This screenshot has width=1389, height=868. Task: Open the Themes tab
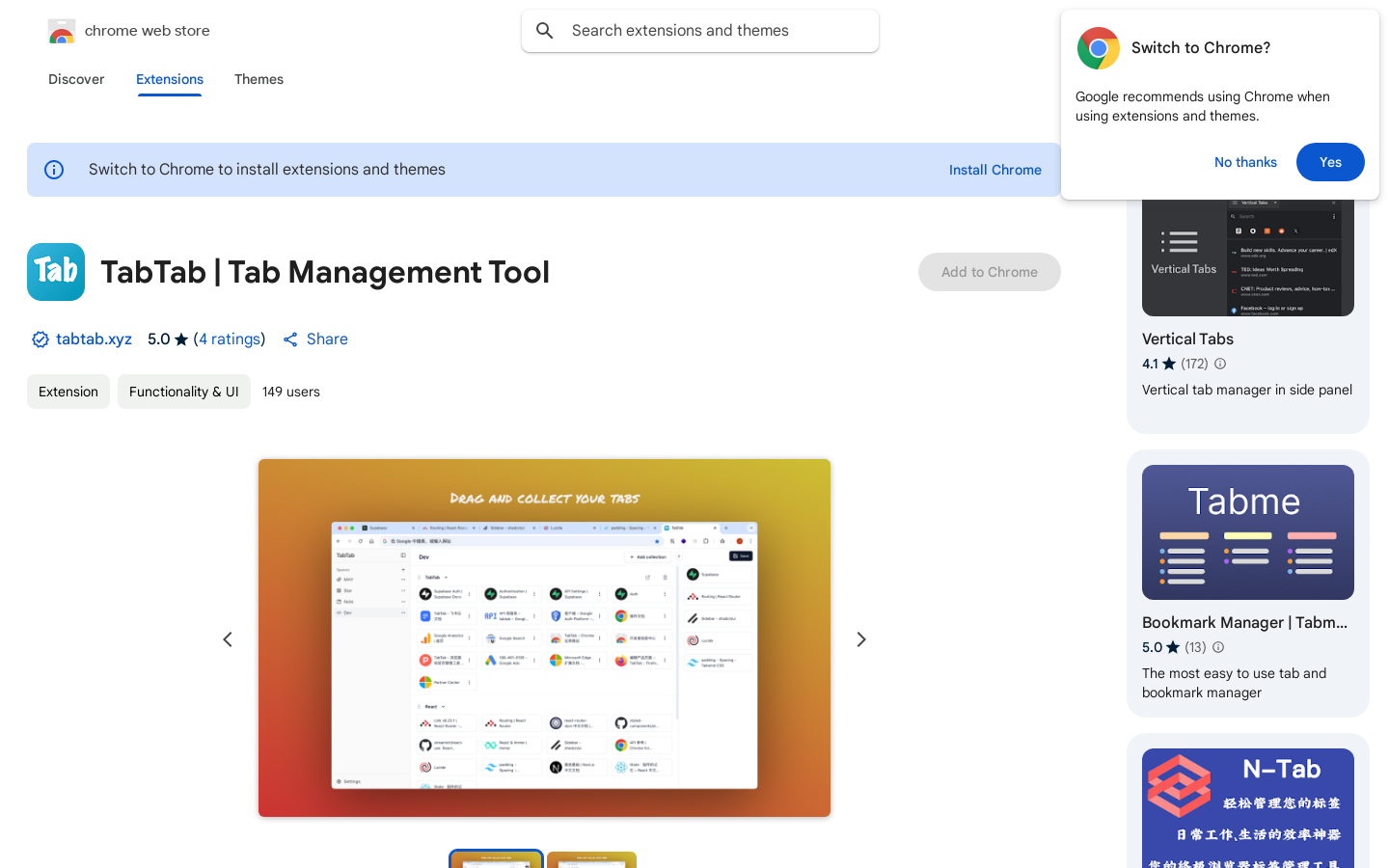(x=259, y=79)
